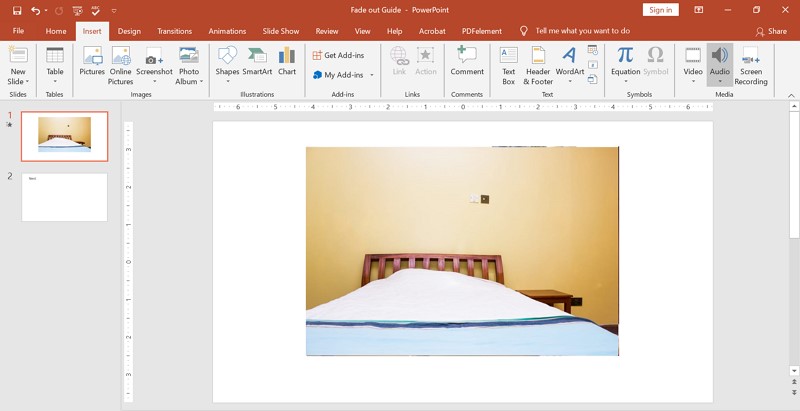The width and height of the screenshot is (800, 411).
Task: Type in the Tell me search box
Action: point(582,31)
